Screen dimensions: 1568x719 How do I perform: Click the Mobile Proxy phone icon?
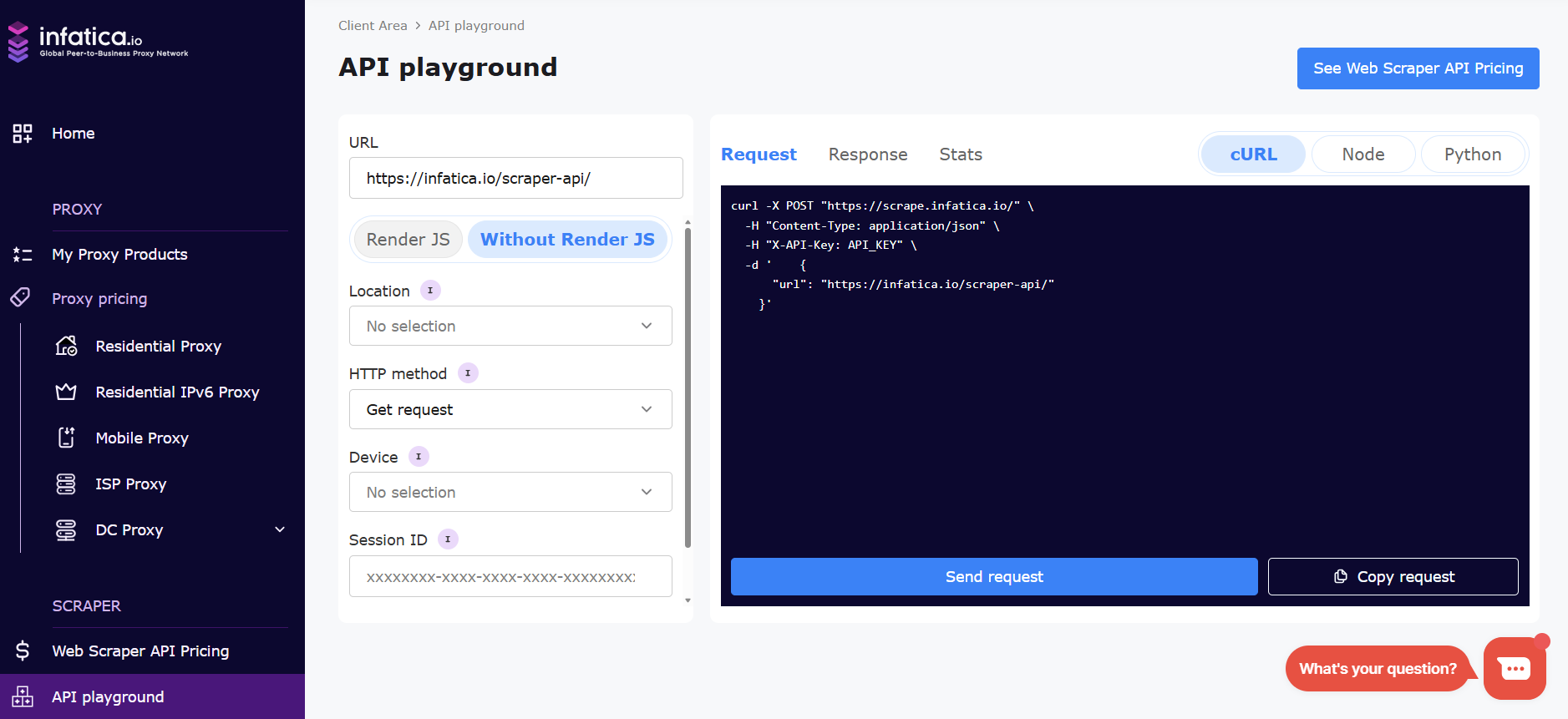(66, 438)
